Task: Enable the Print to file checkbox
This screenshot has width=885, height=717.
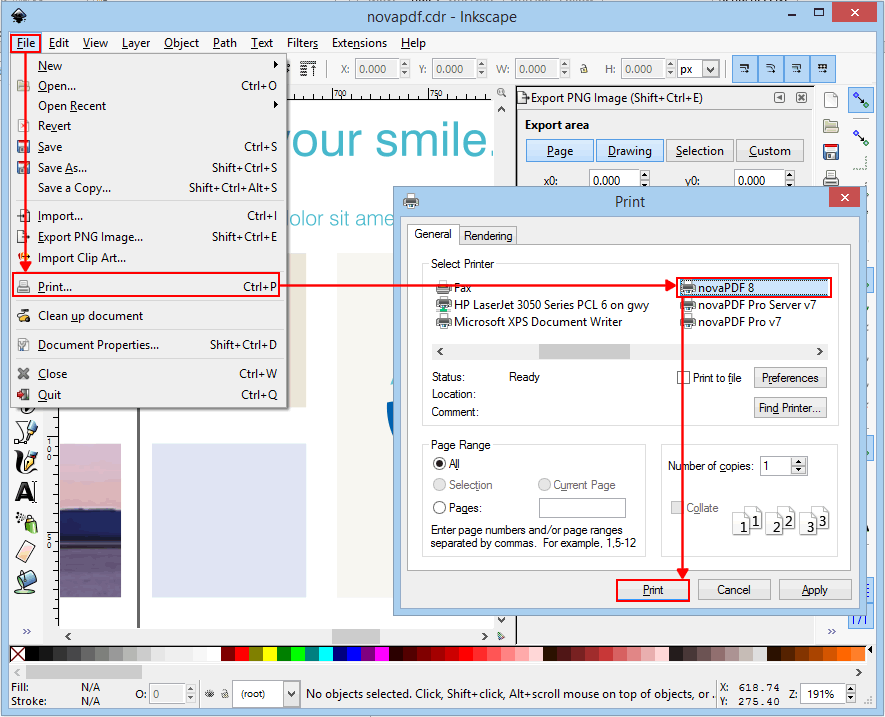Action: coord(683,378)
